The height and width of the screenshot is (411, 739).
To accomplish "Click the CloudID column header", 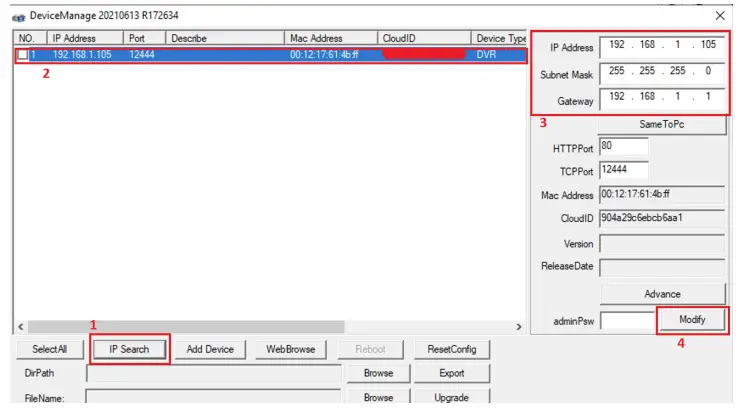I will click(424, 38).
